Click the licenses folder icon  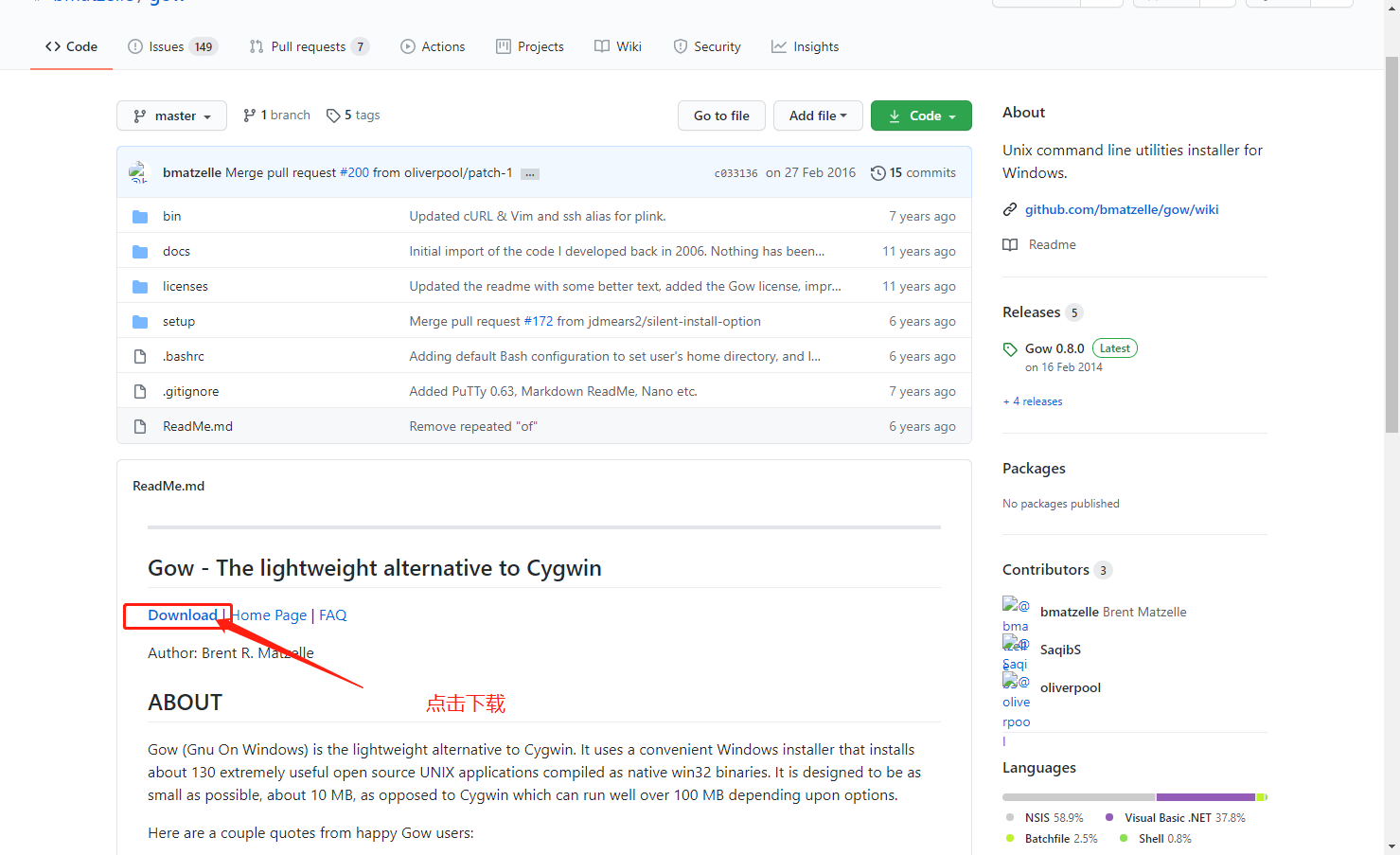pyautogui.click(x=140, y=287)
